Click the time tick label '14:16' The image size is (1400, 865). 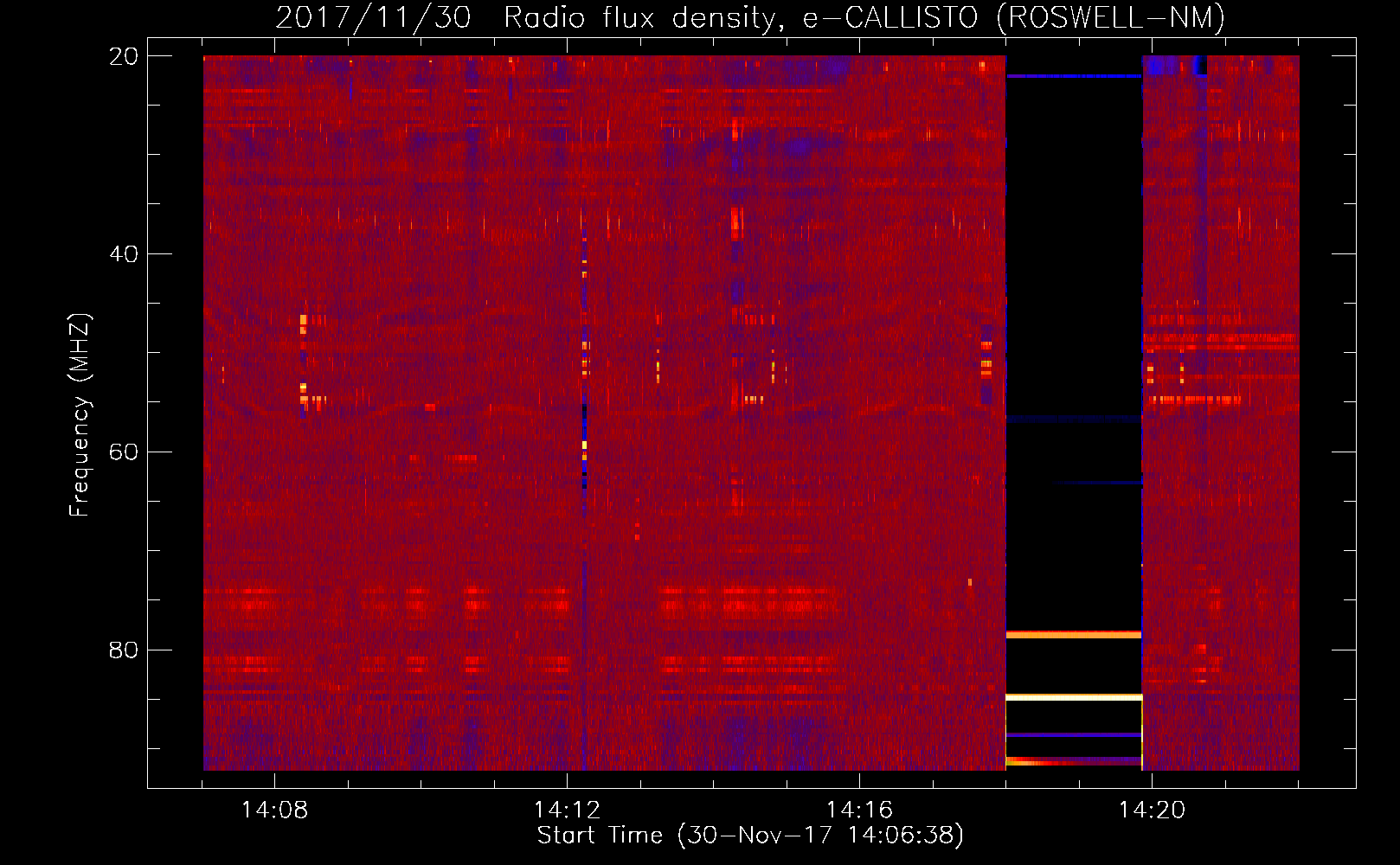tap(859, 811)
